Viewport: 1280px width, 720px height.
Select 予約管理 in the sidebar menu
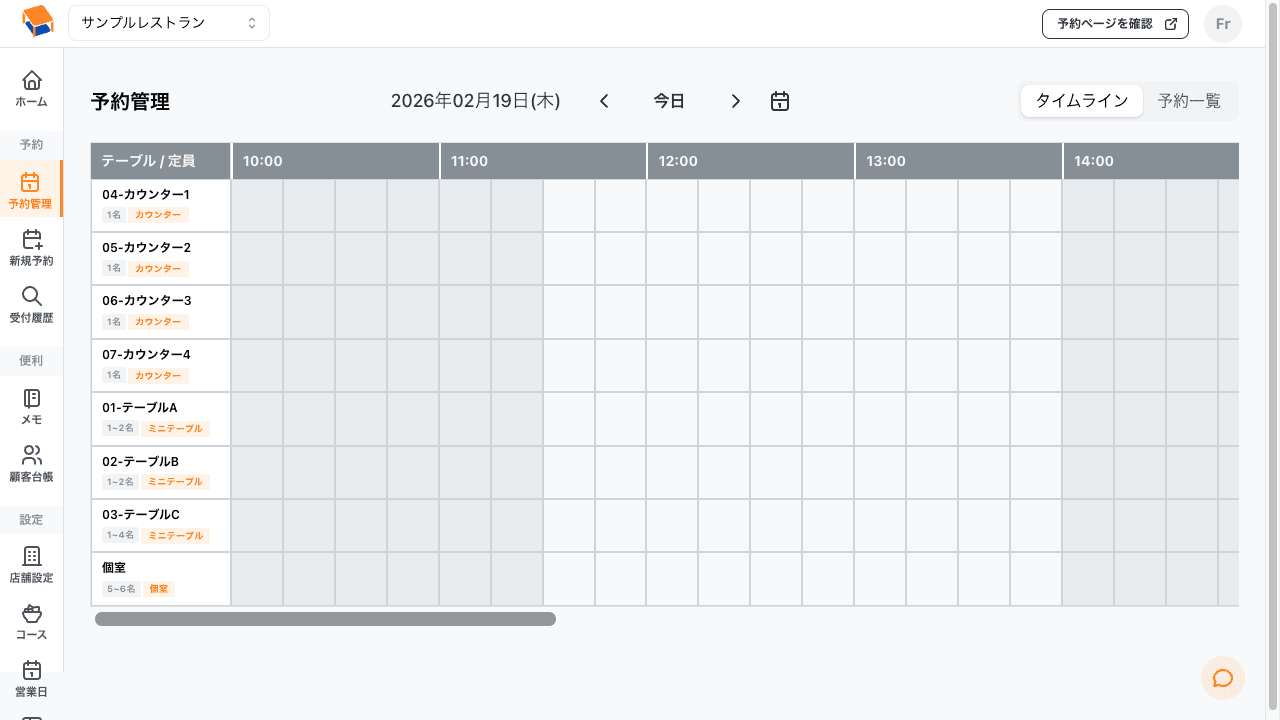pyautogui.click(x=31, y=189)
